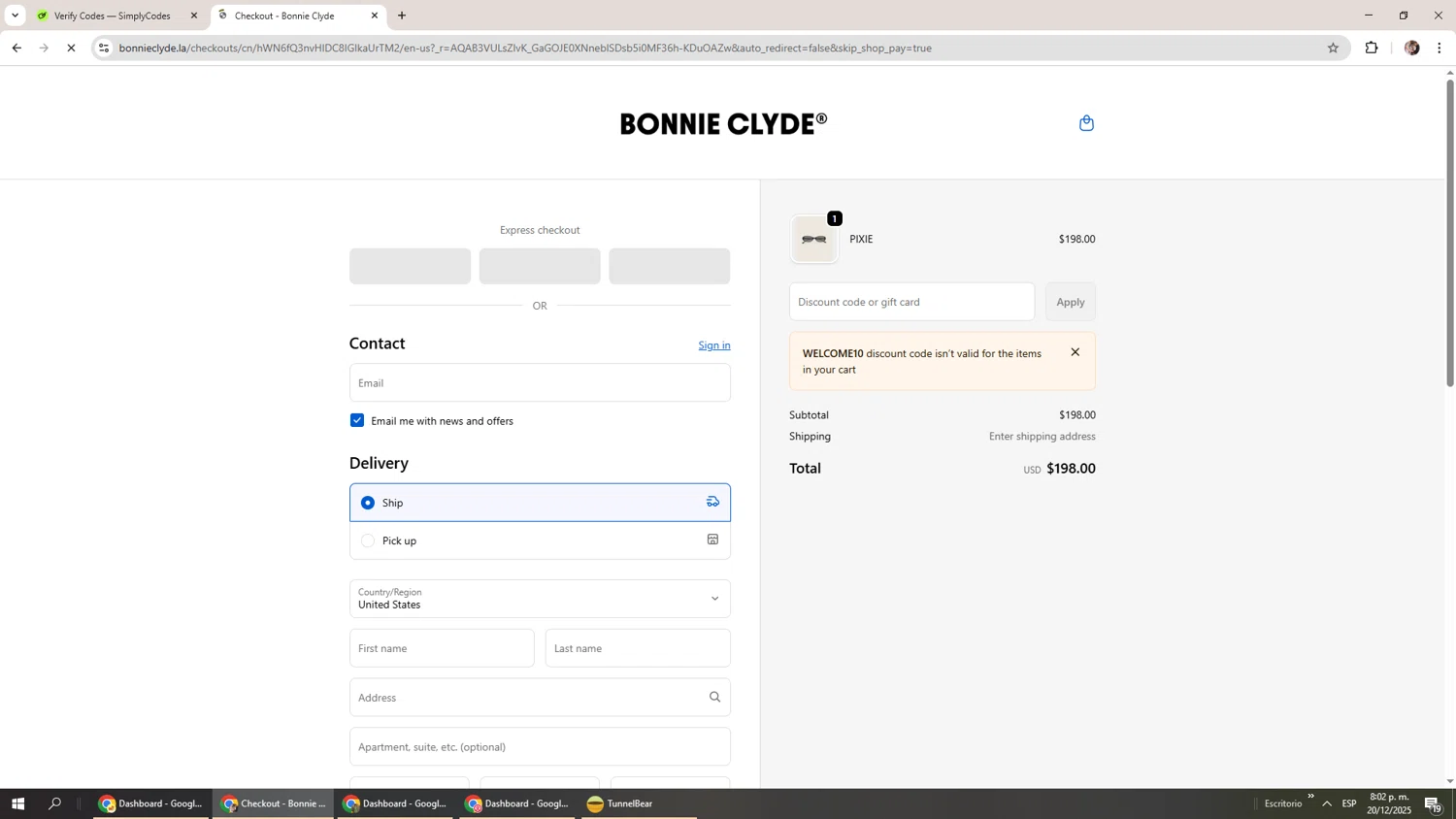Close the Verify Codes SimplyCodes tab

193,16
